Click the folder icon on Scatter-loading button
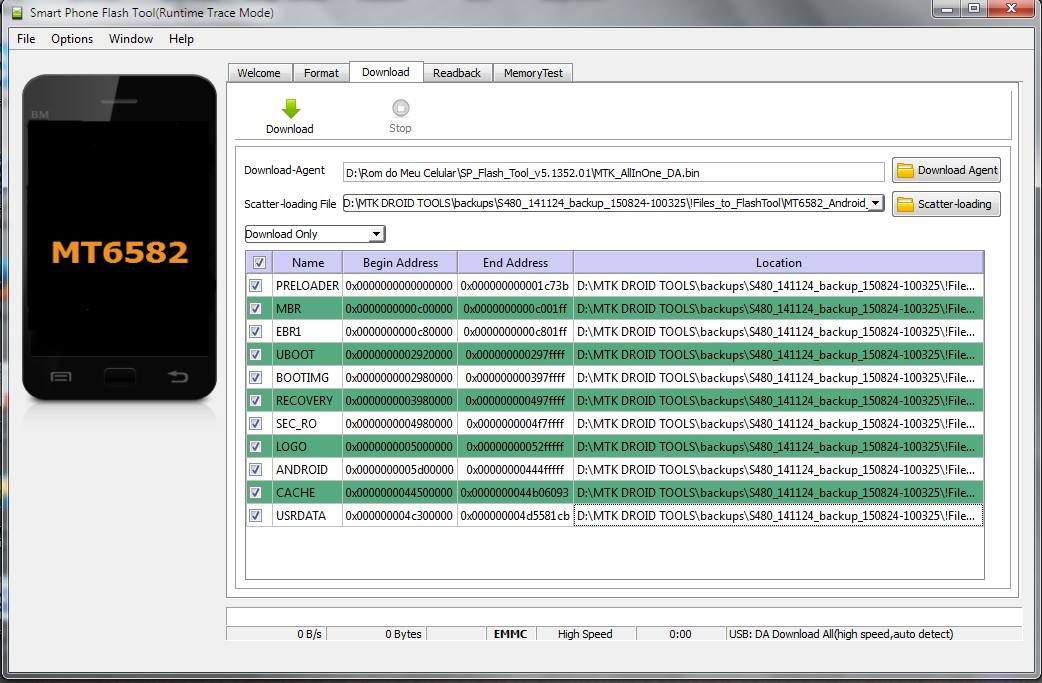Viewport: 1042px width, 683px height. [x=905, y=204]
